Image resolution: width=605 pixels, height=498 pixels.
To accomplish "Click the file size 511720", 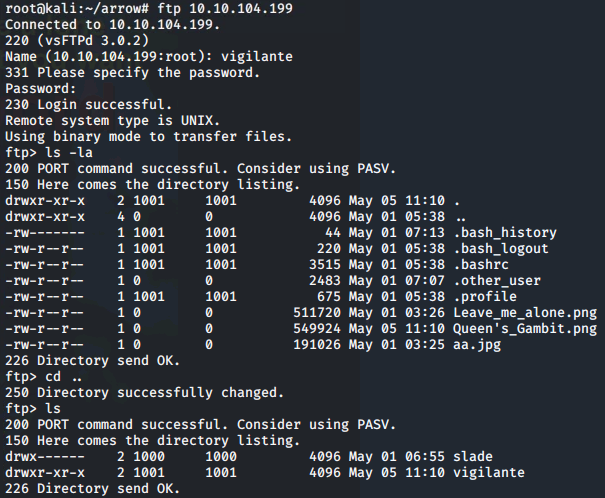I will pyautogui.click(x=317, y=312).
